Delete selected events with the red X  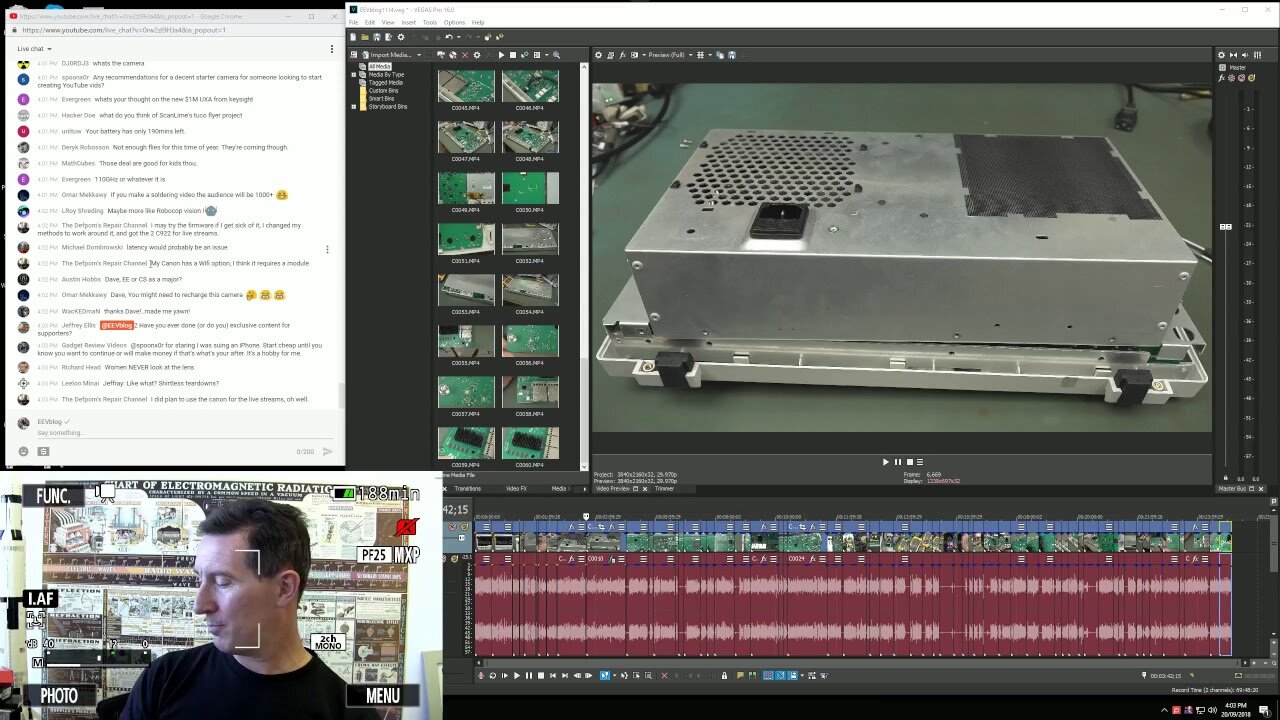pyautogui.click(x=664, y=675)
